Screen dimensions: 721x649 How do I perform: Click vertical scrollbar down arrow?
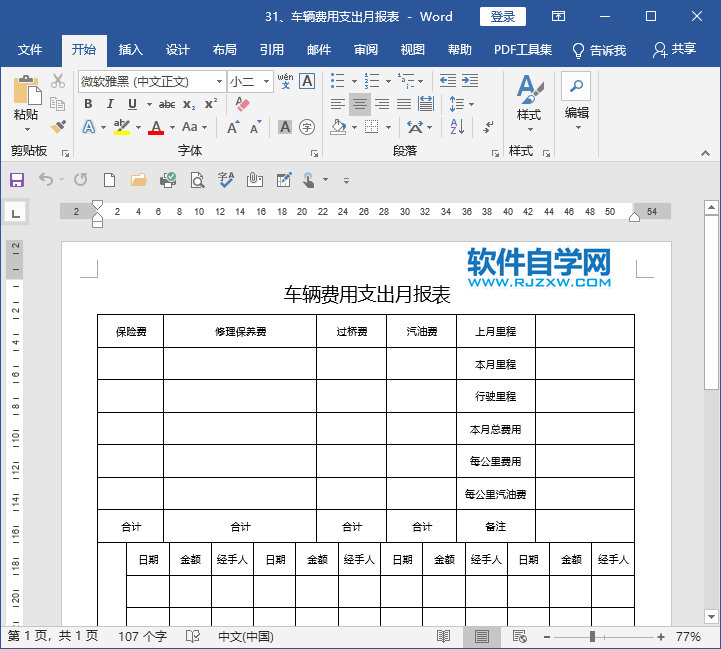tap(711, 616)
